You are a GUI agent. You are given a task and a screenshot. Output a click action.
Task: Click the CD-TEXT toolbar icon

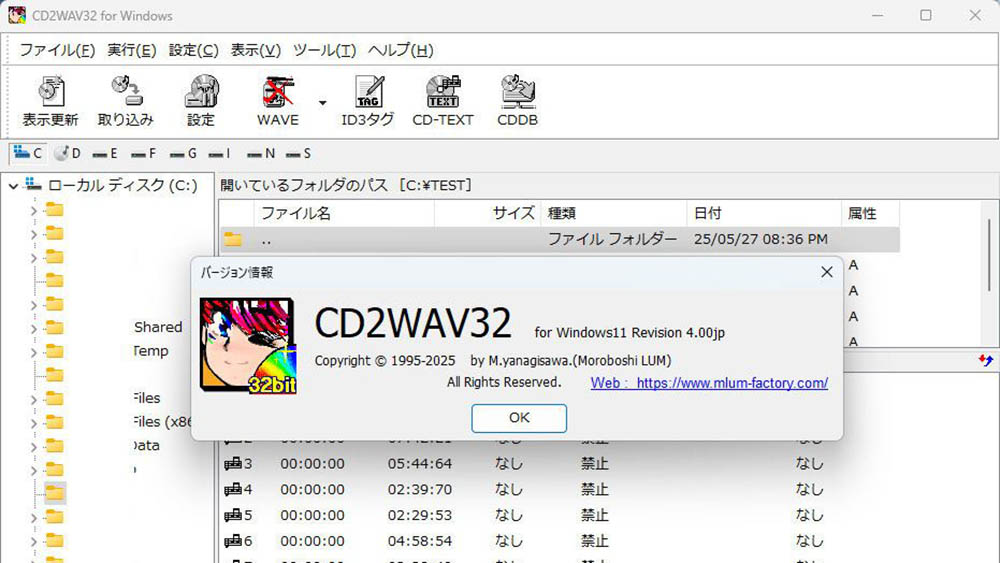click(443, 101)
